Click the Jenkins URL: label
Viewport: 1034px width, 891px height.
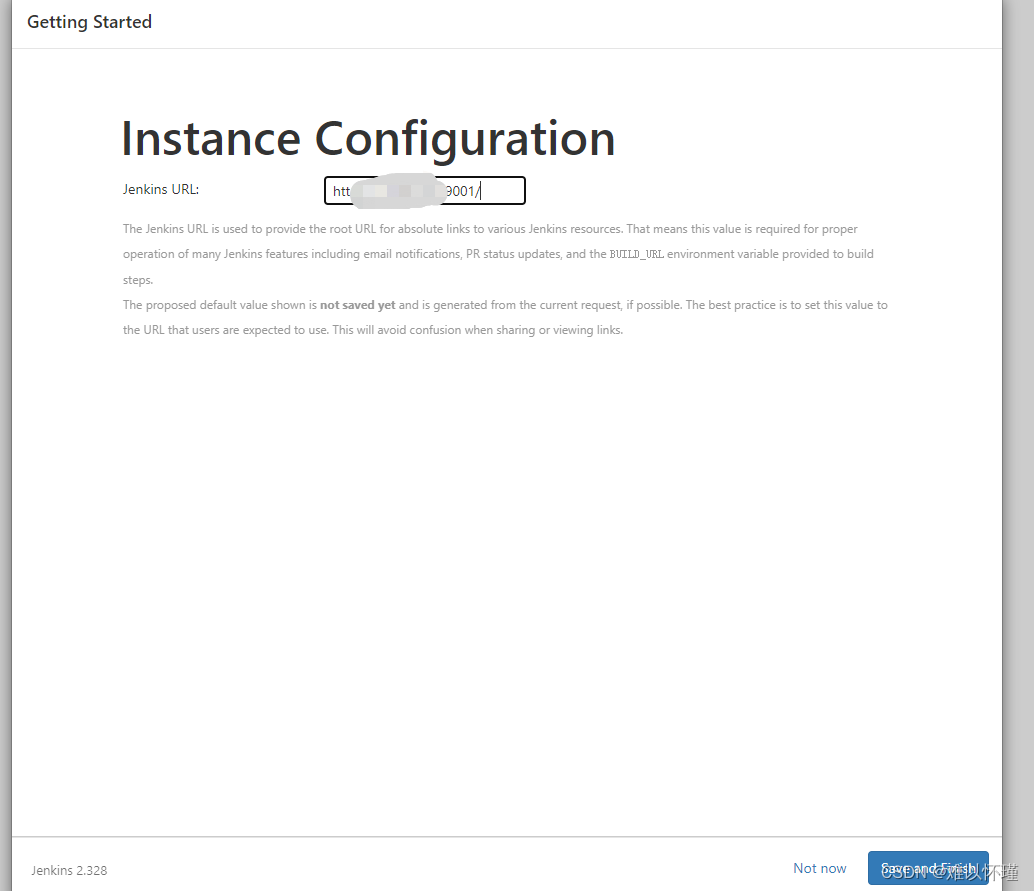pos(161,189)
